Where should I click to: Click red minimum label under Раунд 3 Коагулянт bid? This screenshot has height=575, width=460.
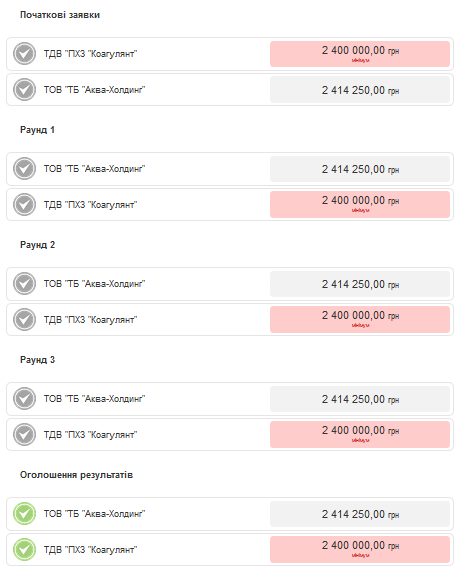[361, 440]
